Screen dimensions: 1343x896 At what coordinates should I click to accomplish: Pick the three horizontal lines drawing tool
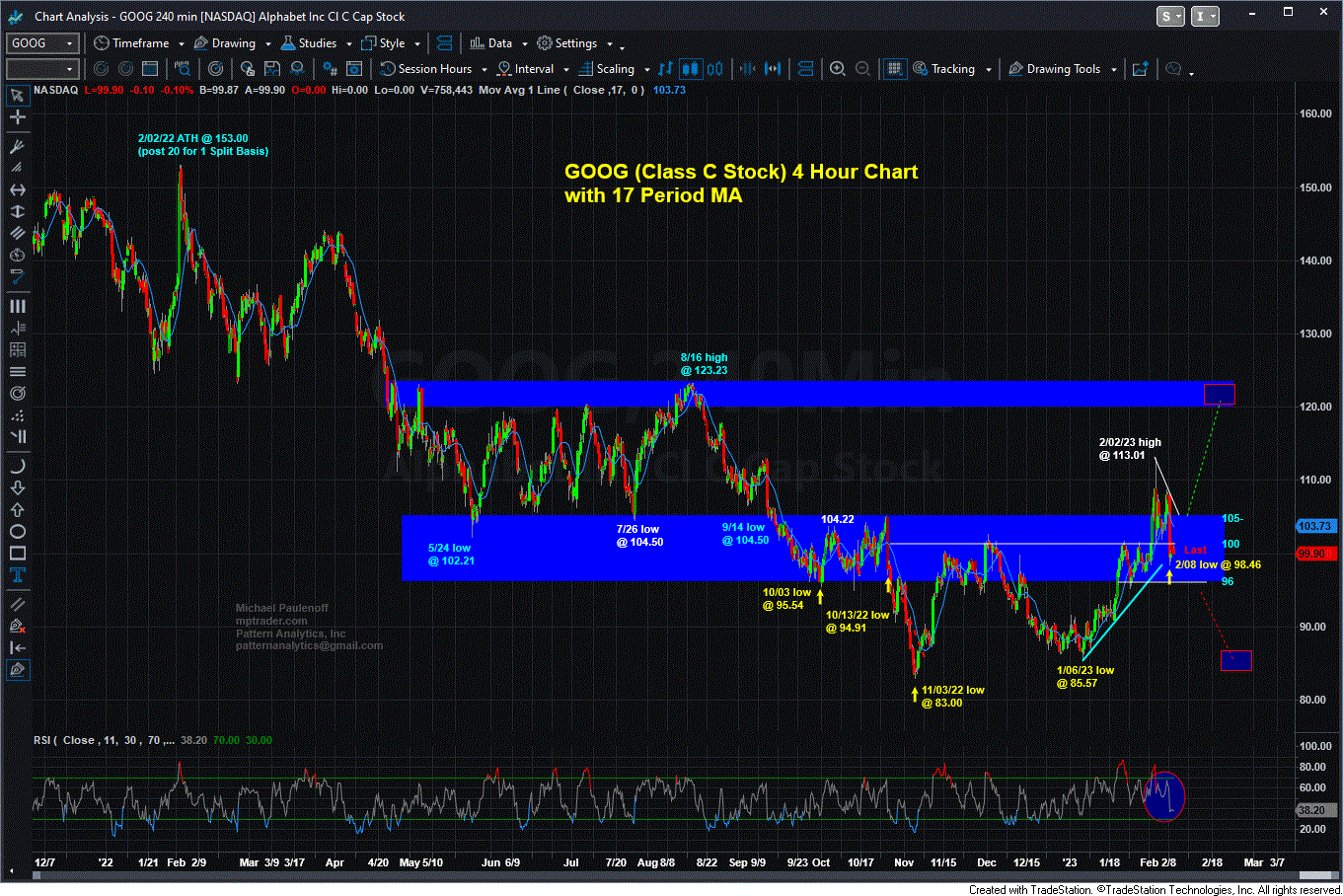click(17, 371)
